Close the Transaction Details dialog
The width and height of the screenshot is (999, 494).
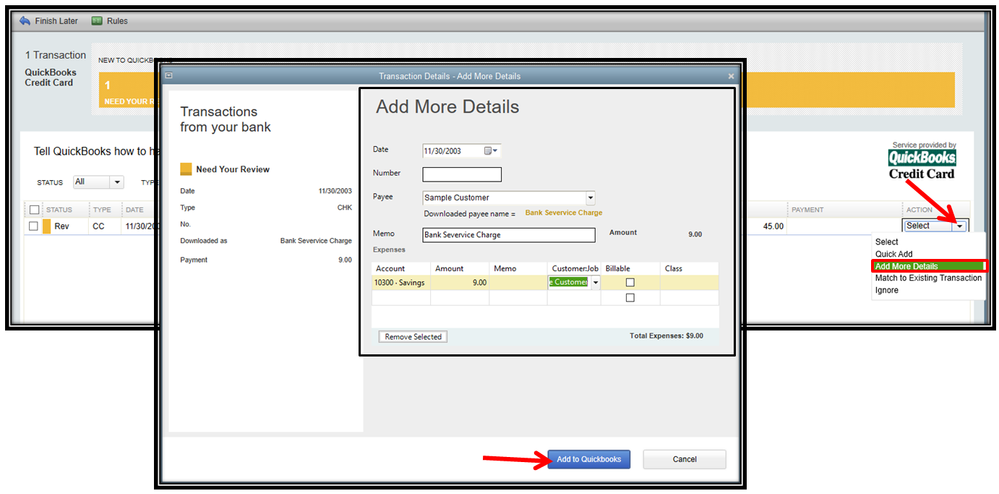(731, 76)
